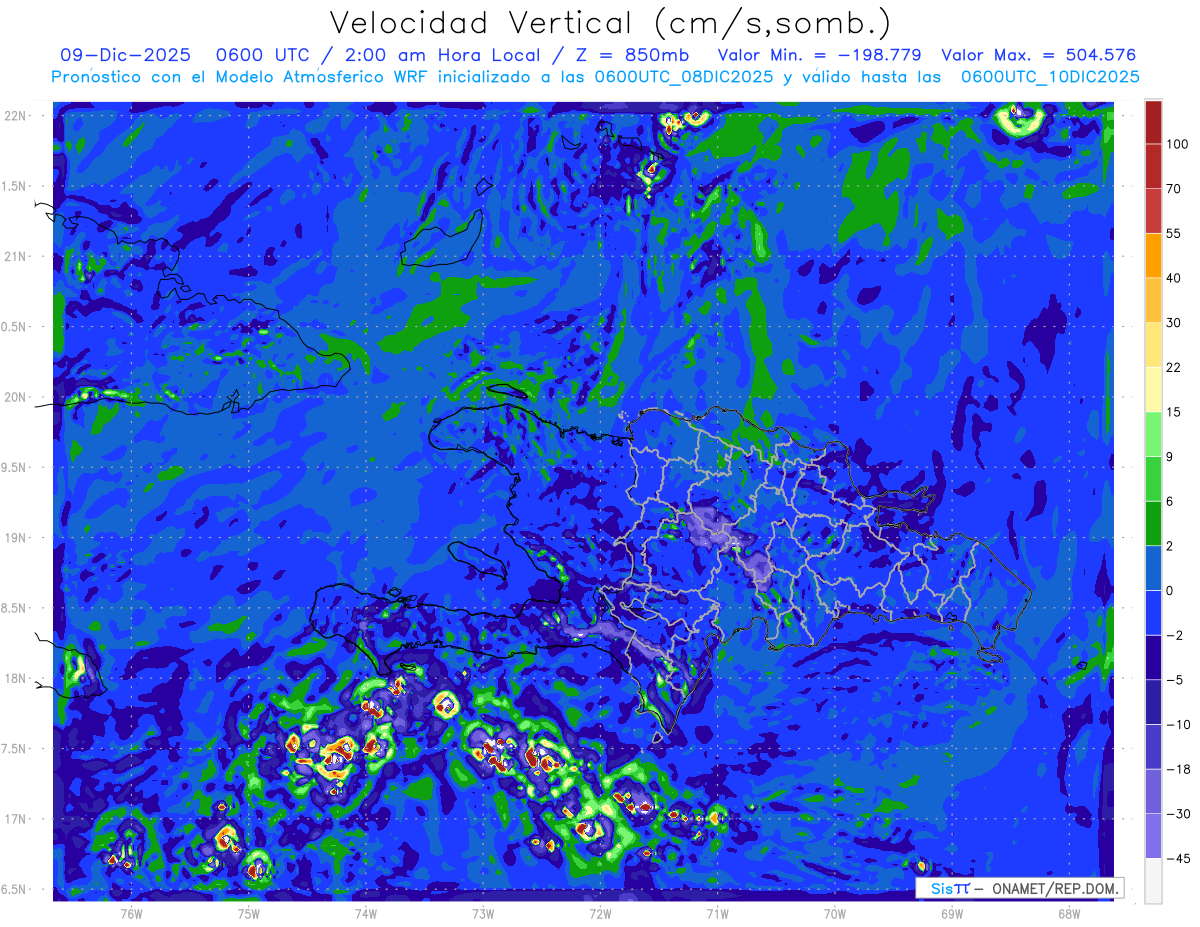Click the colorbar label "22"
This screenshot has width=1200, height=927.
(1174, 367)
